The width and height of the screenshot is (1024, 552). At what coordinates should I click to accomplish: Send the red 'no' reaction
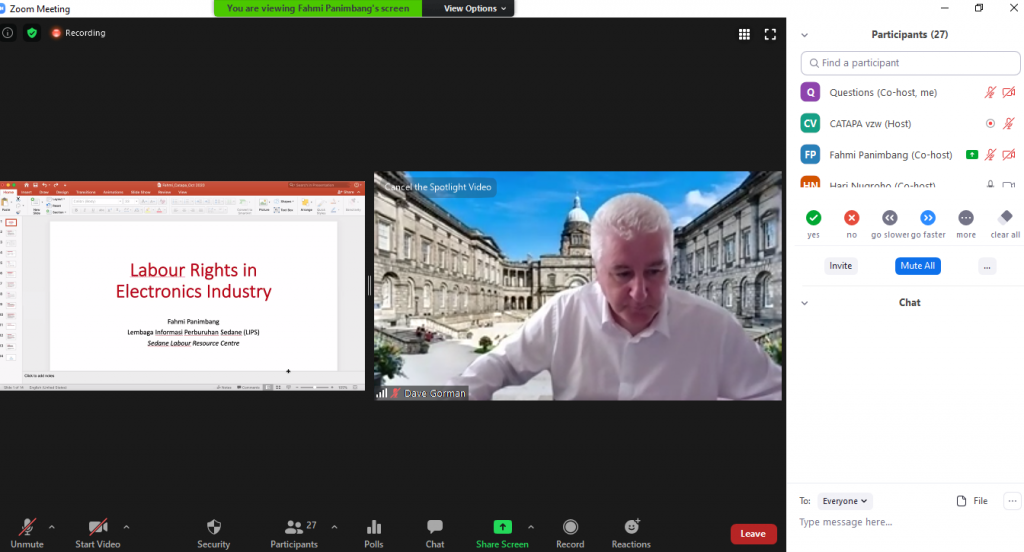pyautogui.click(x=852, y=218)
